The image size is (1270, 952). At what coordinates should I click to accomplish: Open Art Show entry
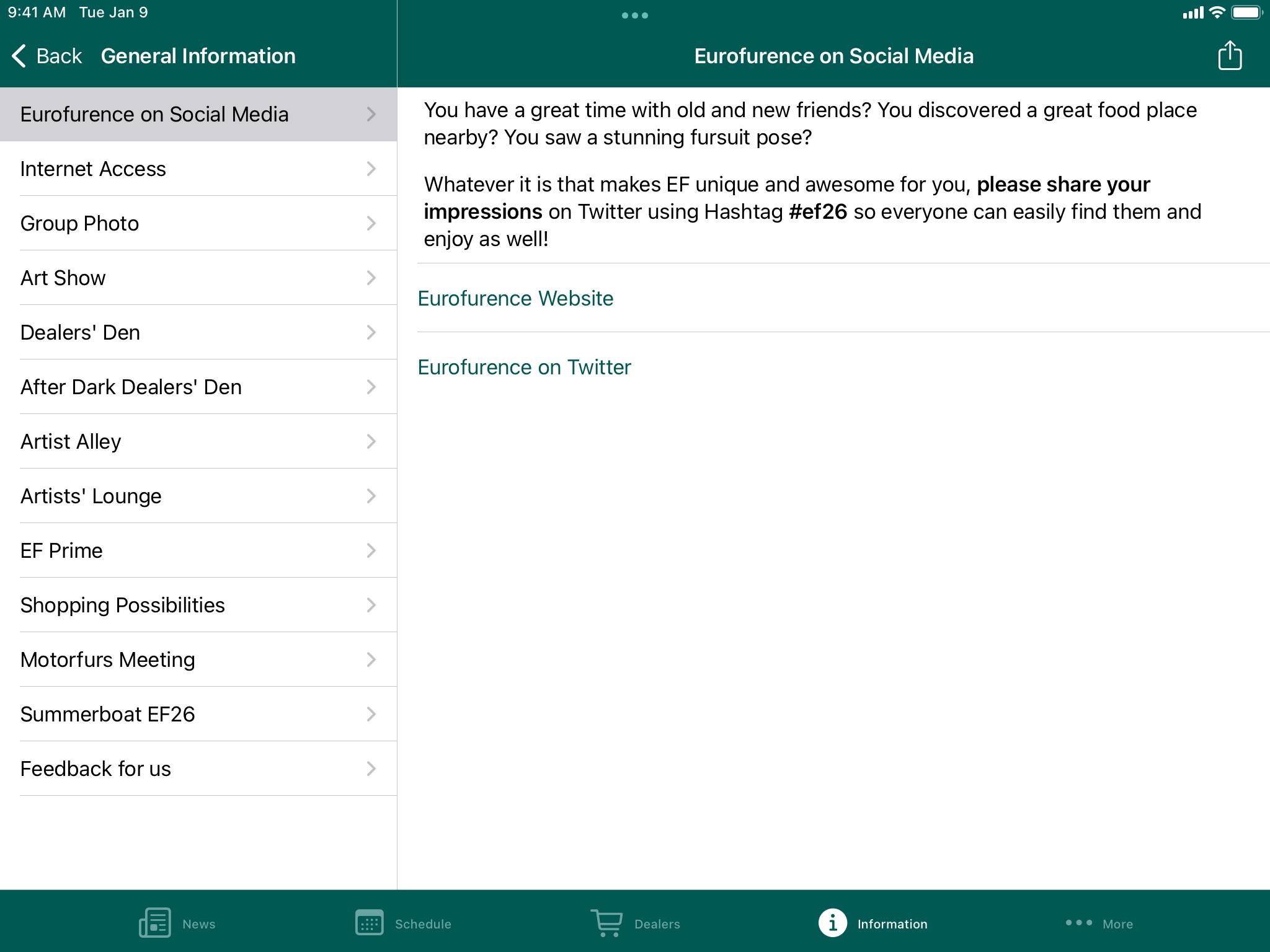pos(198,278)
